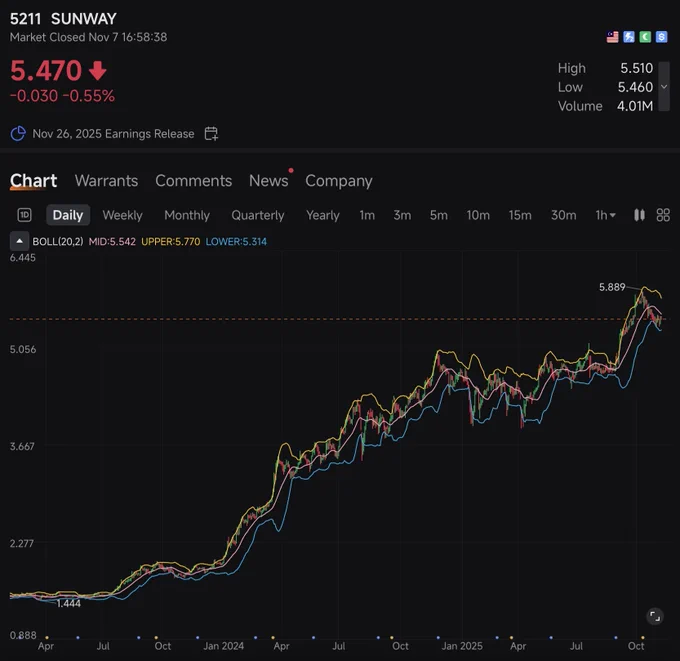The width and height of the screenshot is (680, 661).
Task: Select the Monthly timeframe
Action: click(187, 215)
